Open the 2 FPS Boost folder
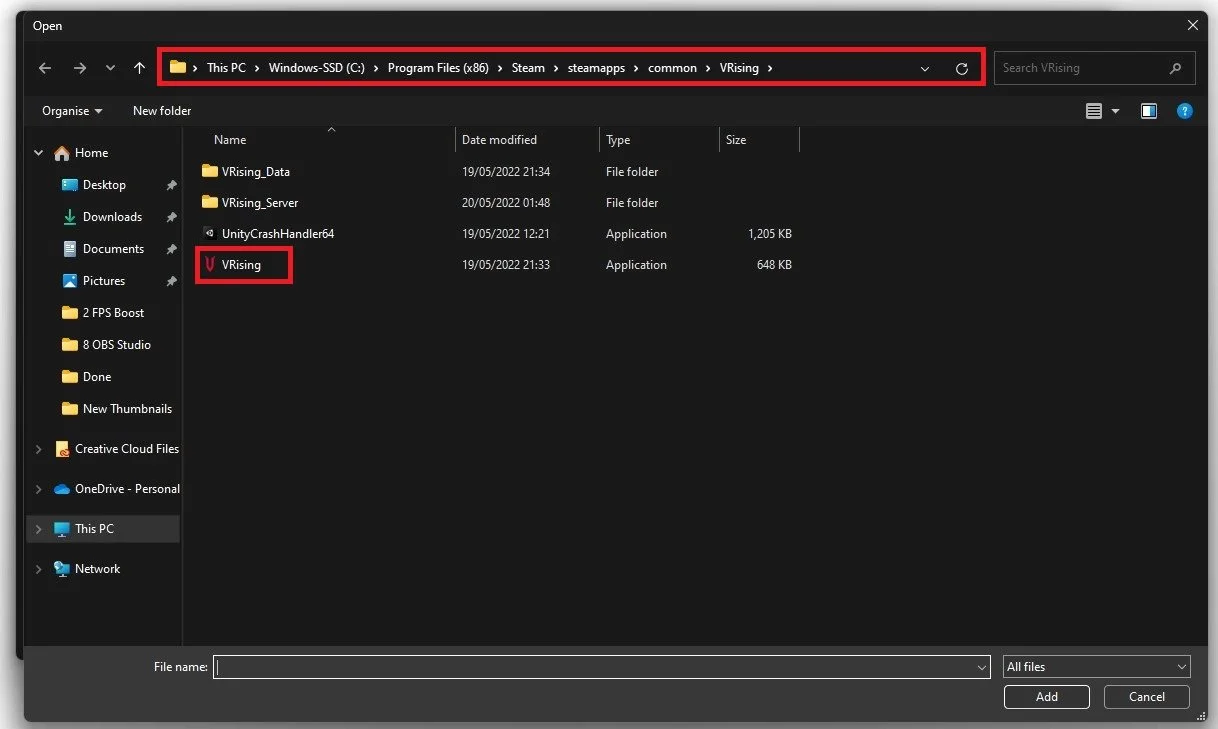 113,313
